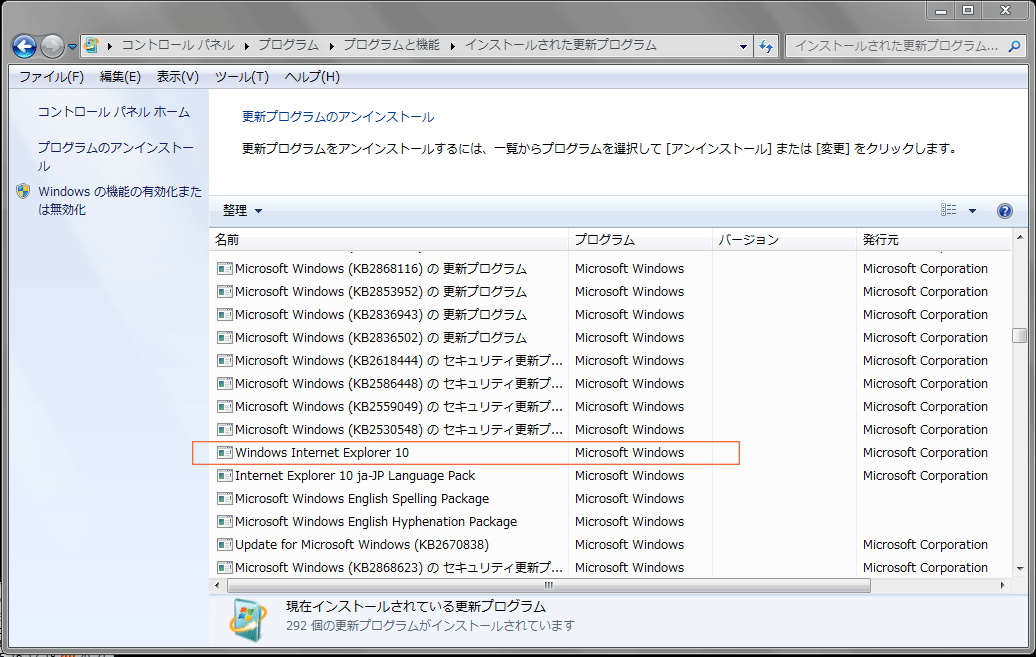
Task: Expand the arrow after コントロール パネル breadcrumb
Action: tap(246, 46)
